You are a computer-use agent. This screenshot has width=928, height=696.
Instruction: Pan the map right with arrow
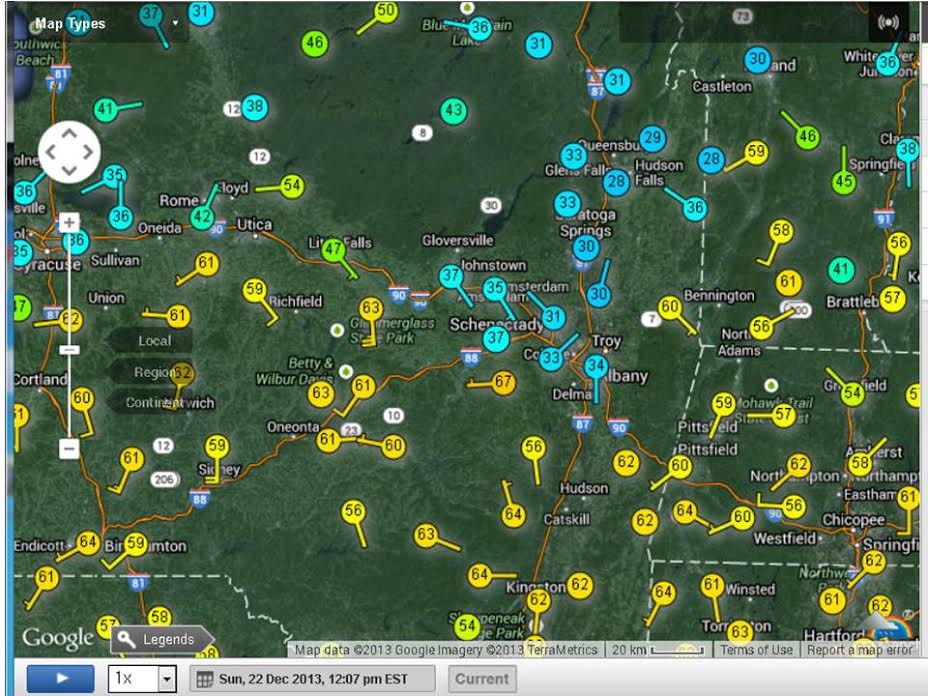[x=88, y=152]
